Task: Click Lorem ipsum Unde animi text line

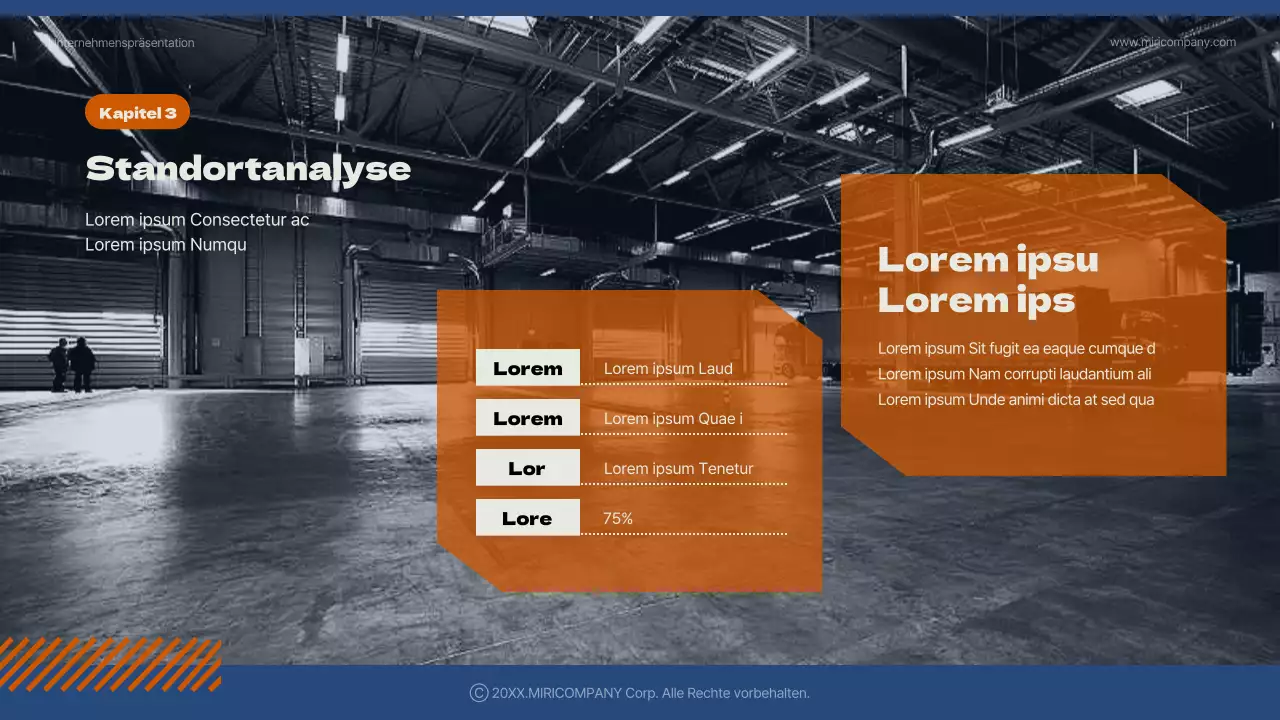Action: coord(1016,399)
